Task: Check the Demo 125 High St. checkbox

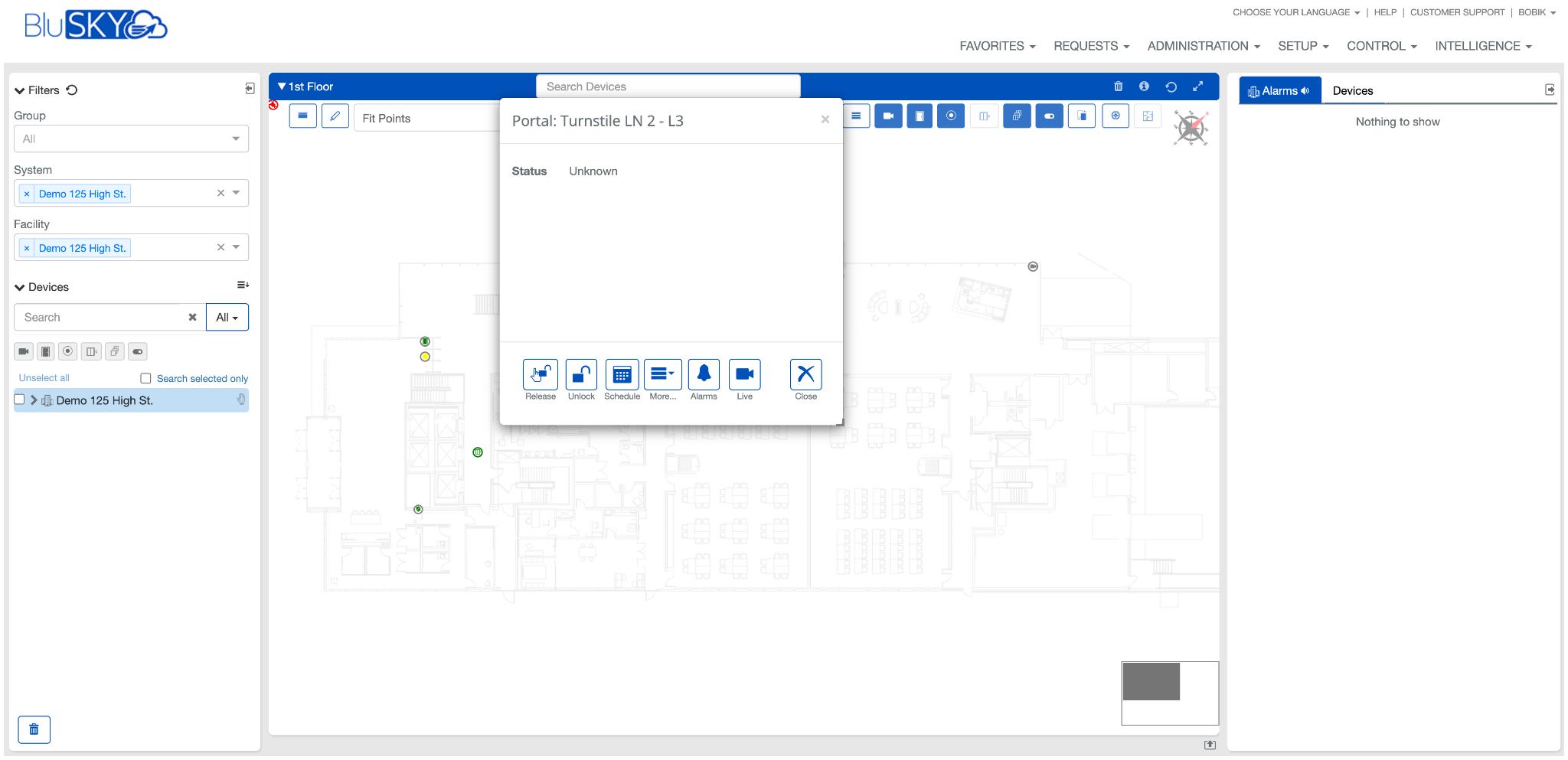Action: click(x=19, y=399)
